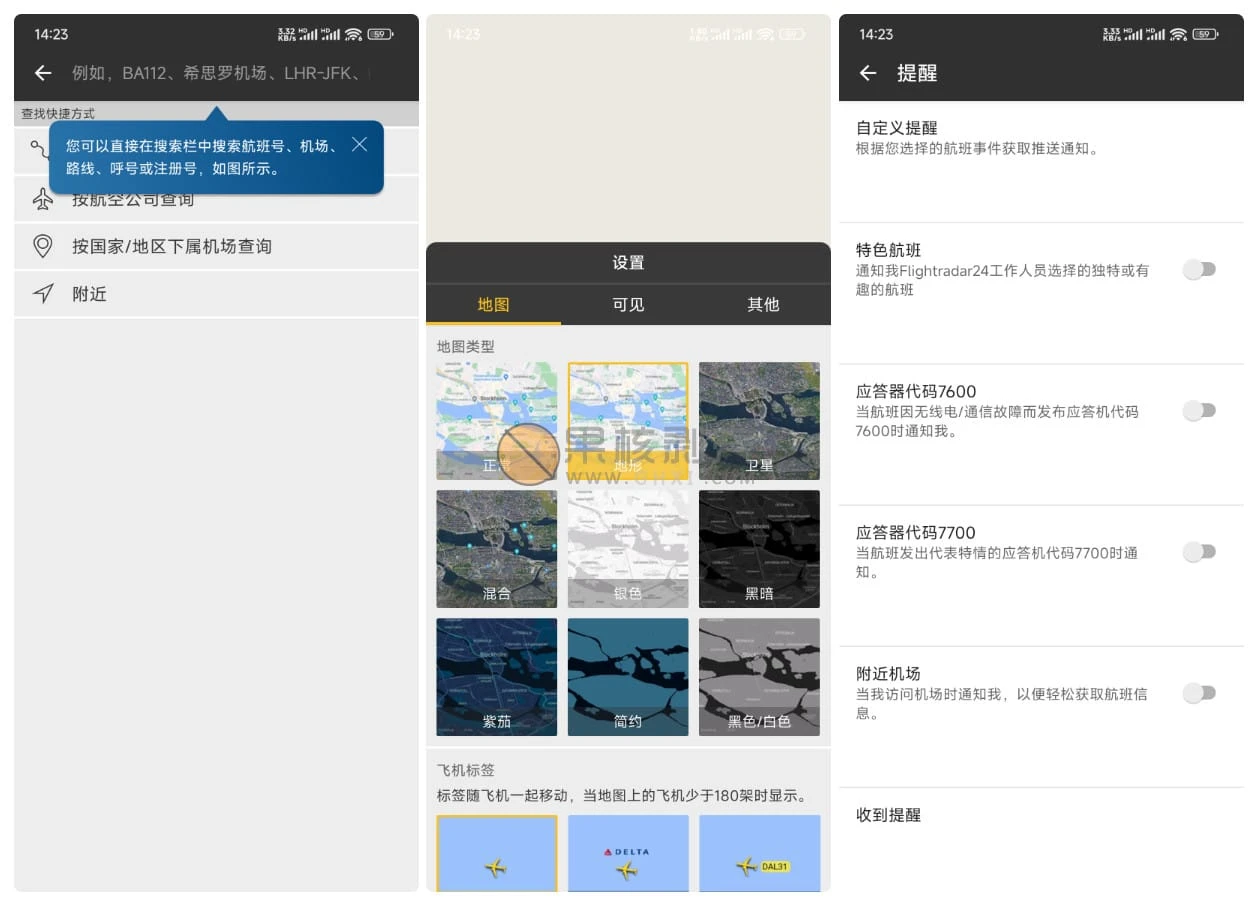Enable the 特色航班 notification toggle
The width and height of the screenshot is (1255, 909).
coord(1199,270)
